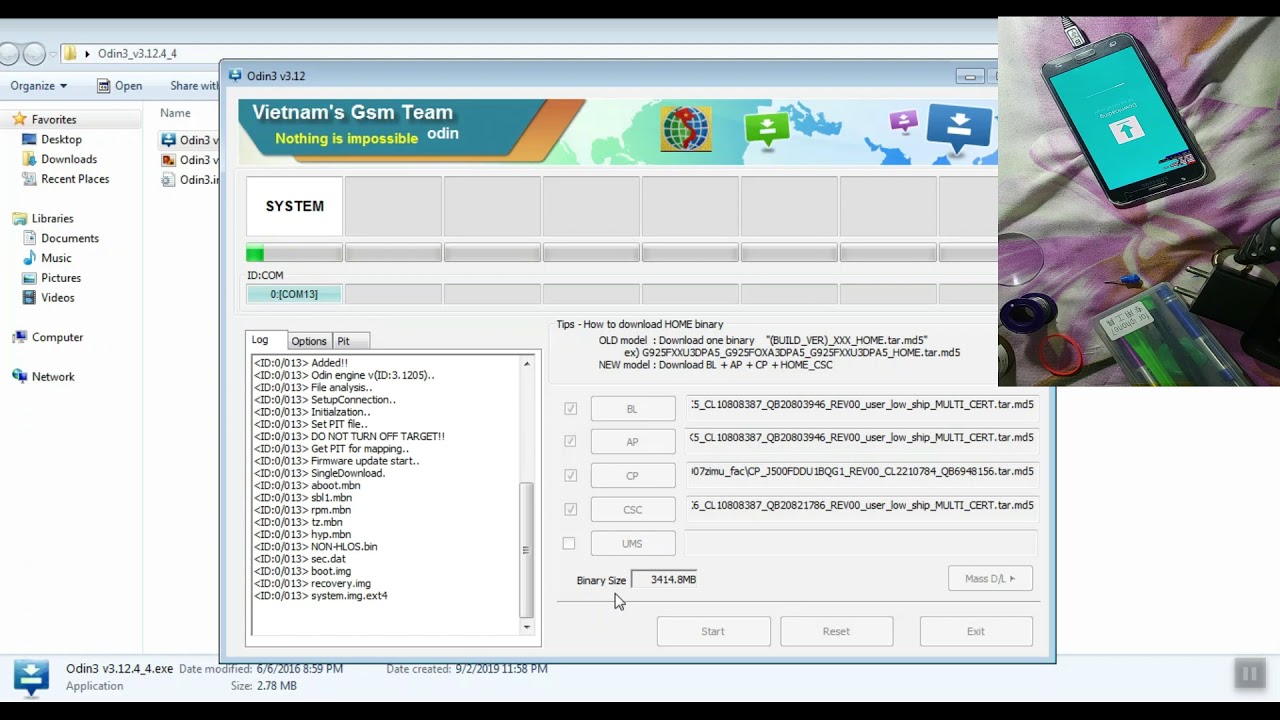Enable the UMS checkbox in Odin
The width and height of the screenshot is (1280, 720).
(569, 543)
